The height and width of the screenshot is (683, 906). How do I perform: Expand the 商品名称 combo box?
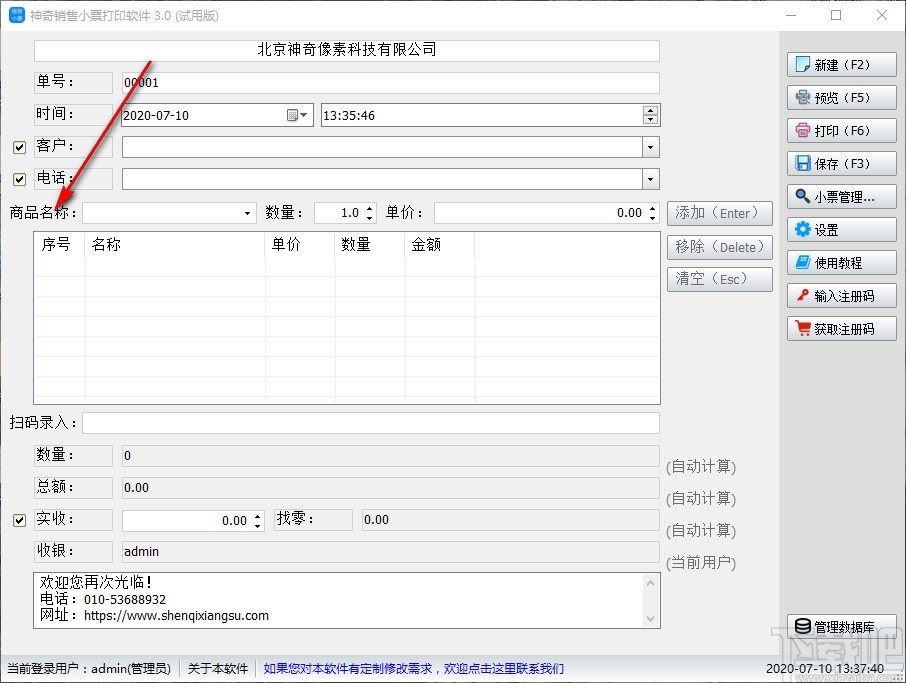tap(247, 213)
